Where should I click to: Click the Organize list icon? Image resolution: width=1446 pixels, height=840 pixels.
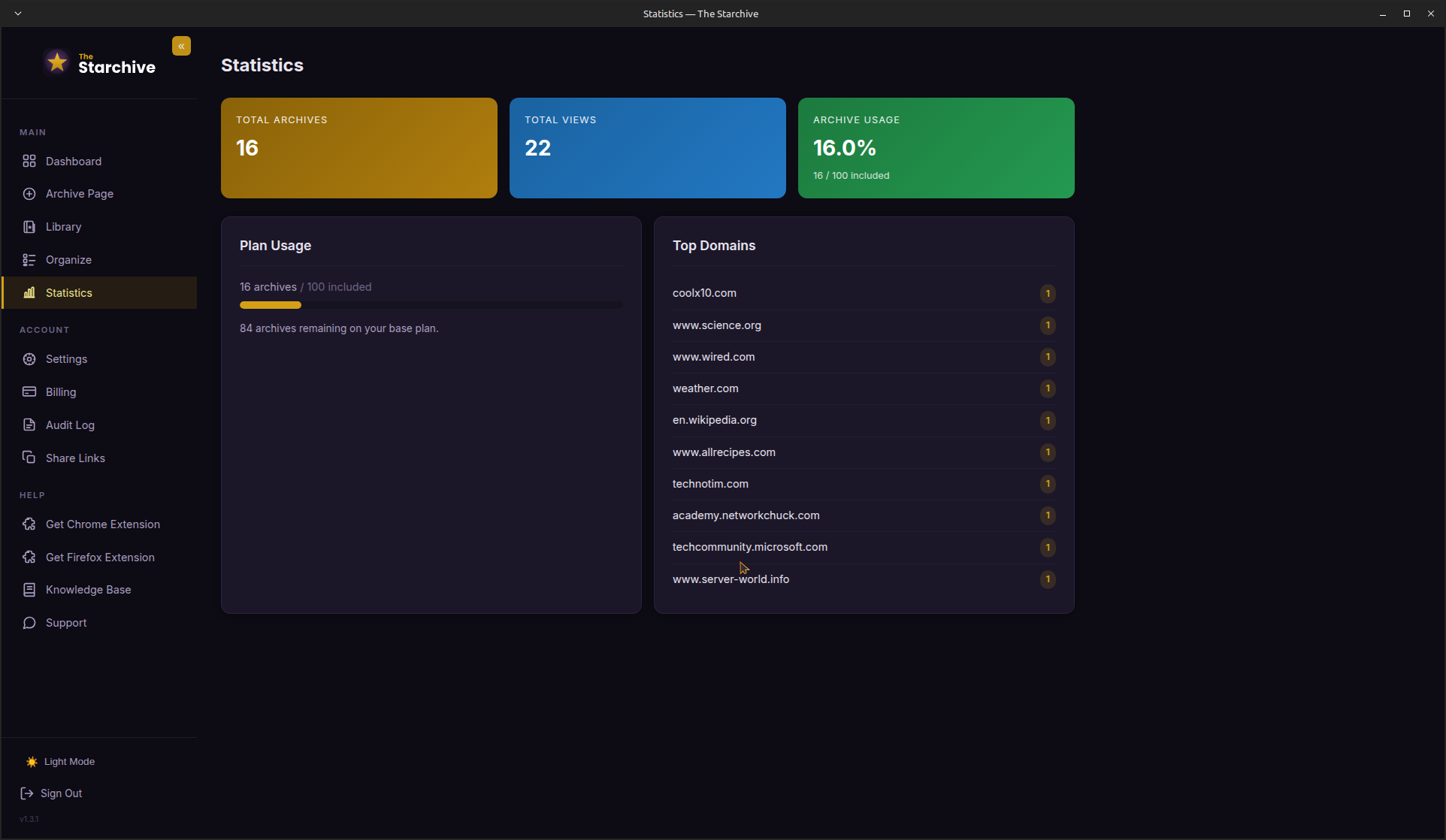pos(29,260)
